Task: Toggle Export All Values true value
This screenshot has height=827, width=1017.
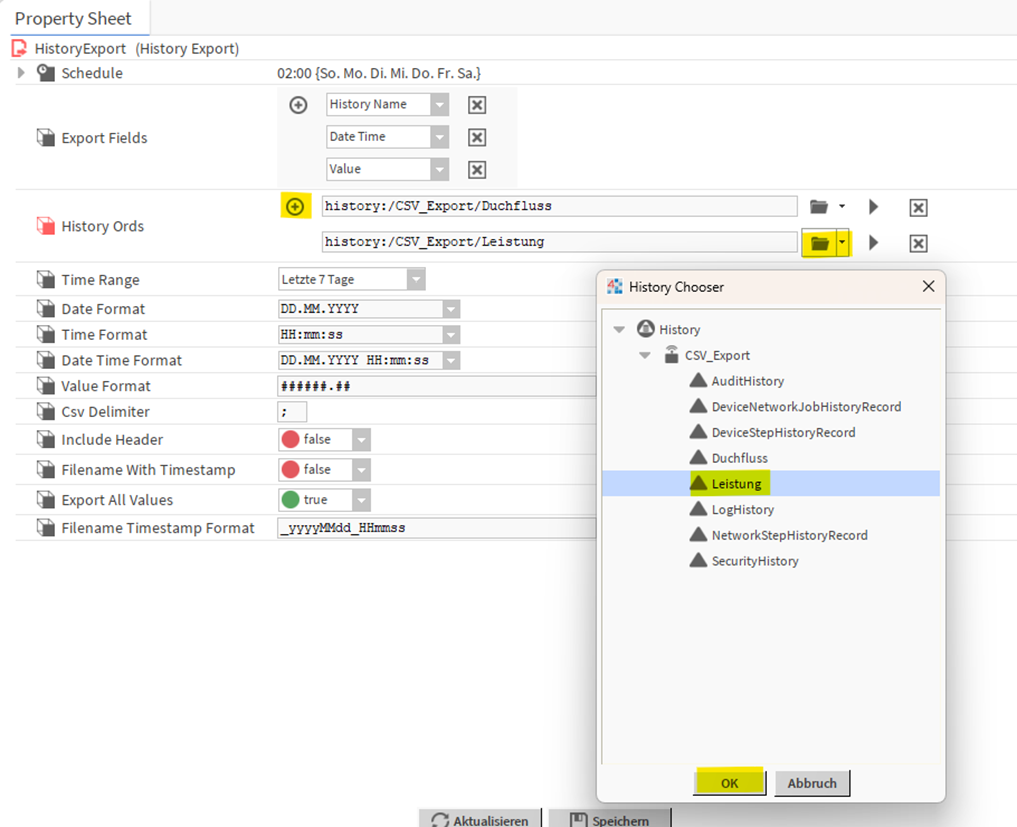Action: point(324,499)
